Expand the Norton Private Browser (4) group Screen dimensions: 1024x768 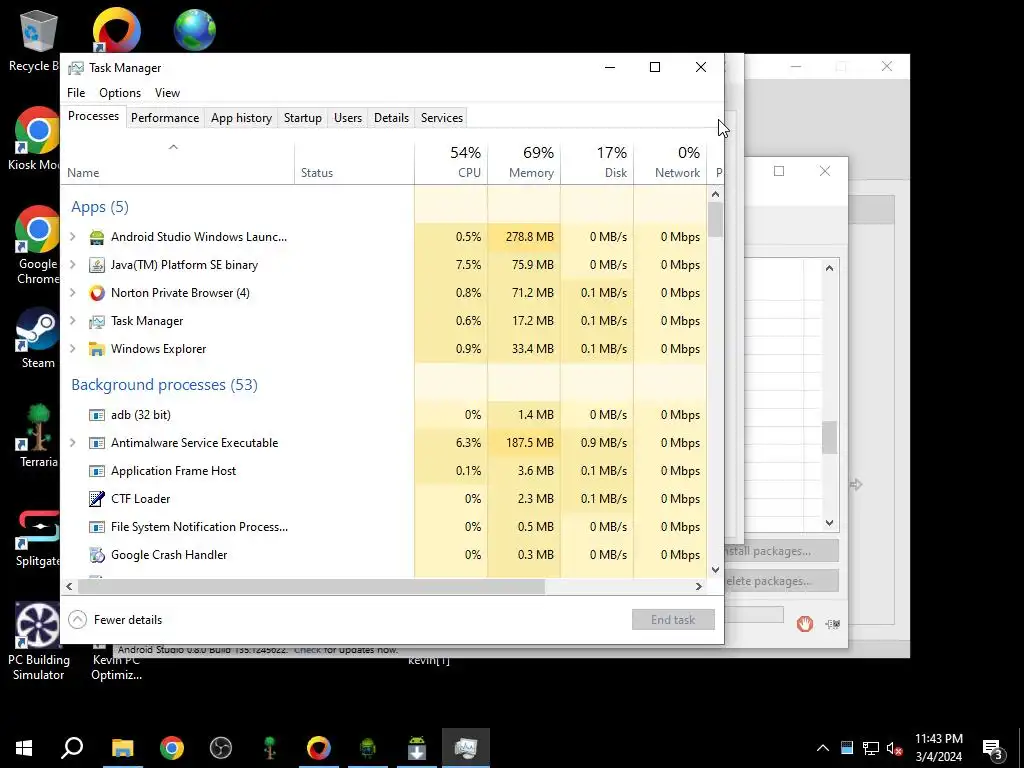[72, 293]
